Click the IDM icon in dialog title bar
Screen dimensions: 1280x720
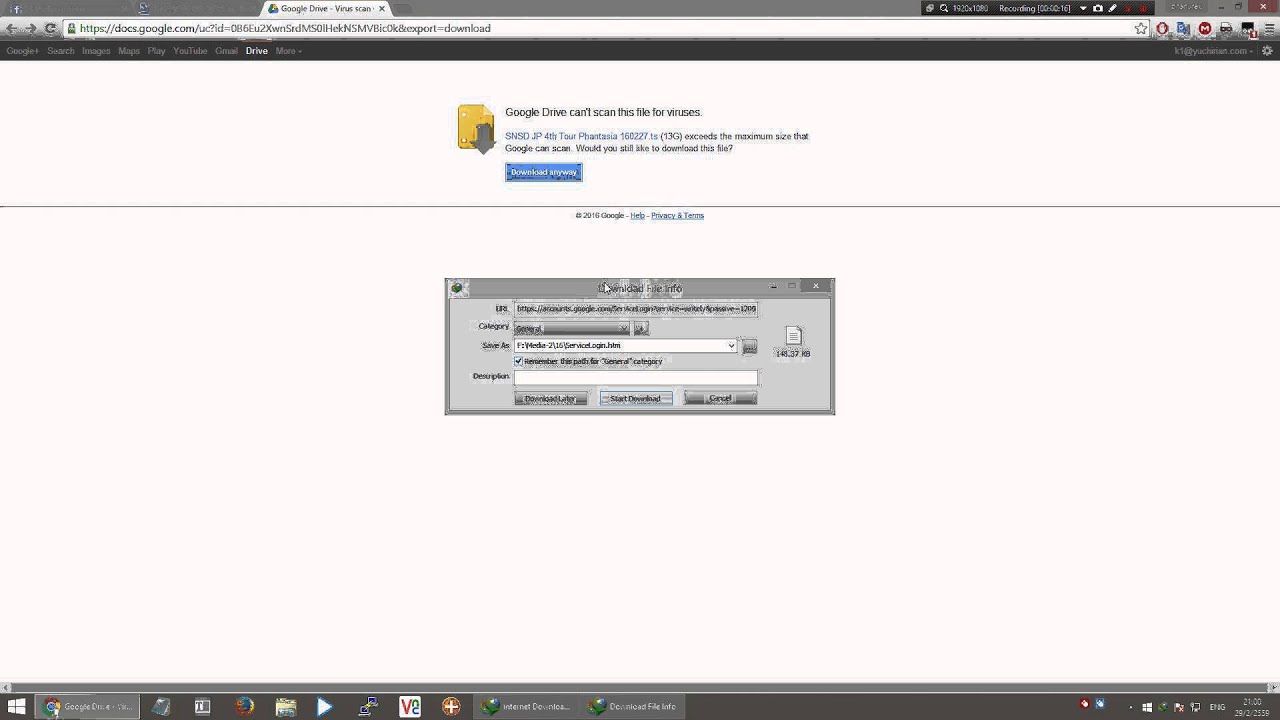458,288
